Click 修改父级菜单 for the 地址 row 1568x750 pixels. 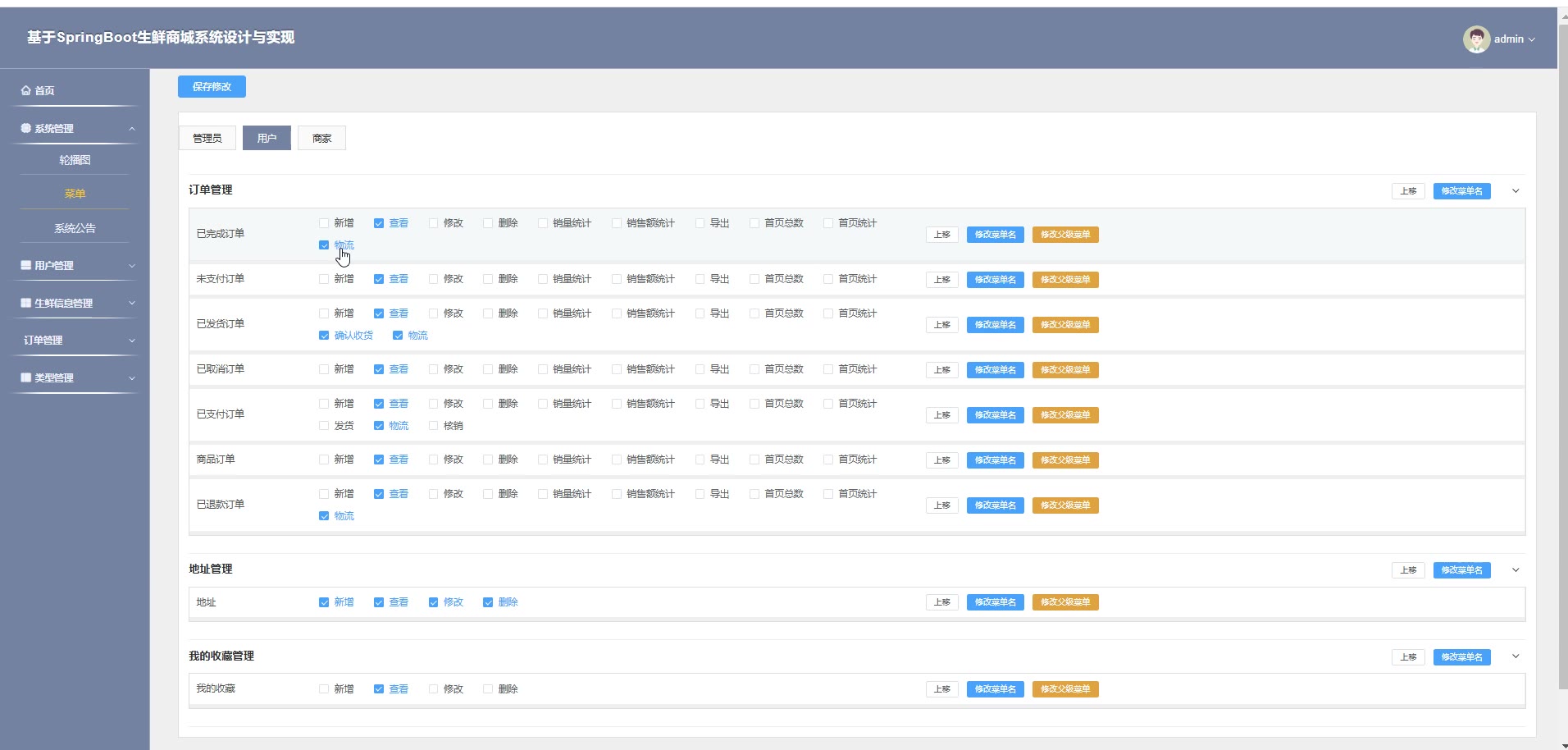[1065, 602]
